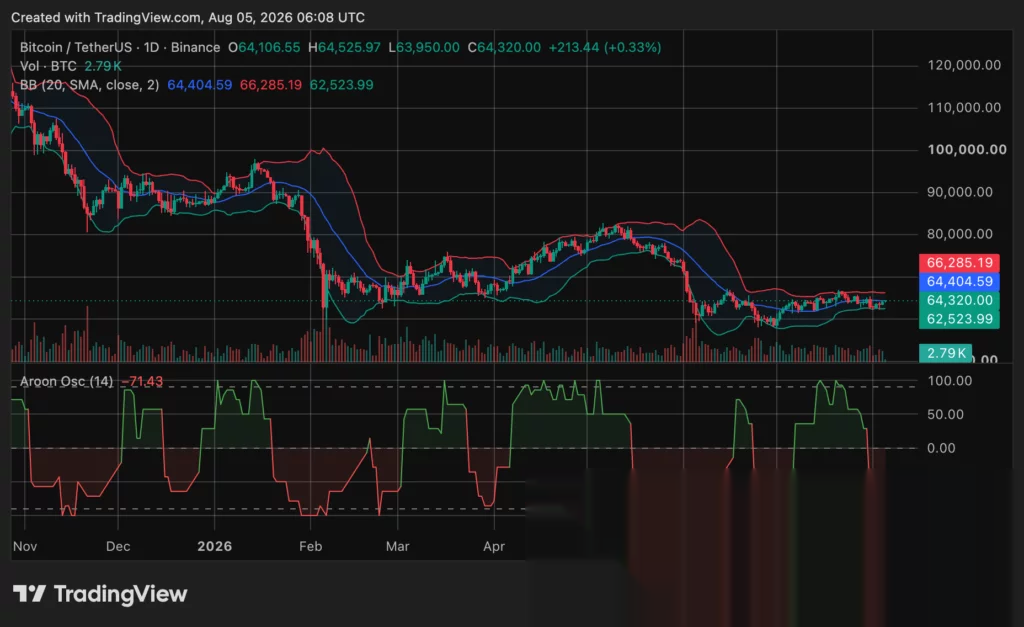Click the Dec time axis label
Viewport: 1024px width, 627px height.
(x=118, y=546)
